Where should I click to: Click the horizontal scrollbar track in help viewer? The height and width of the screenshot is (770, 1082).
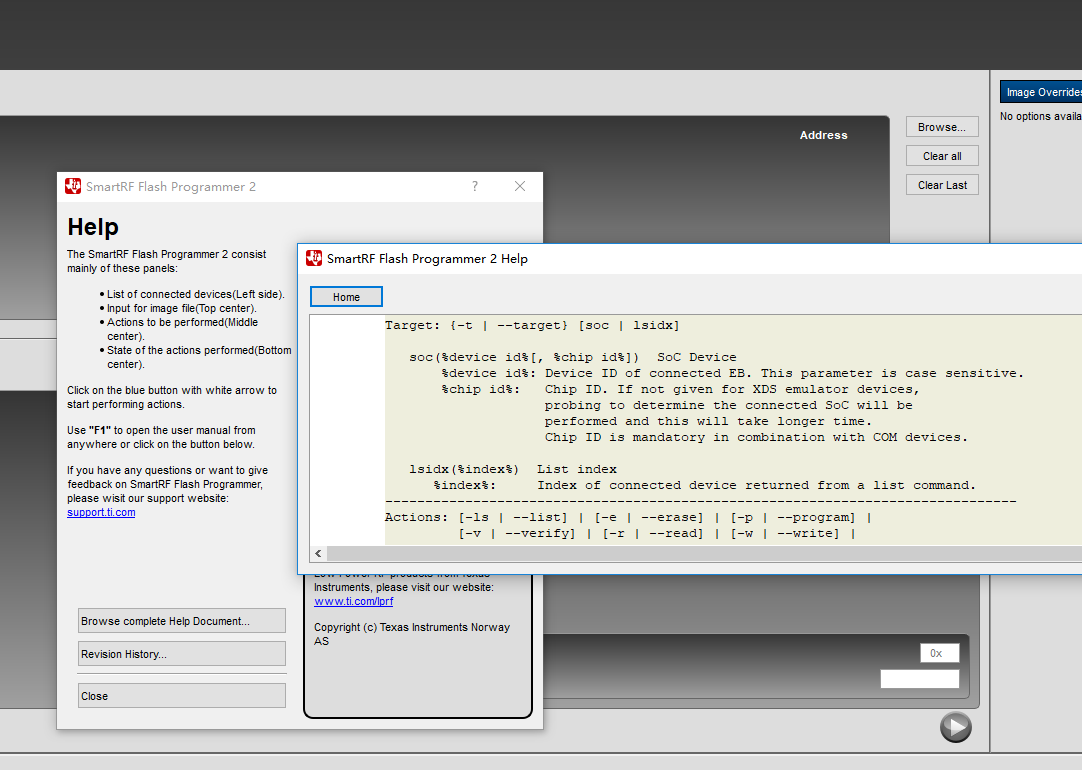pos(704,553)
